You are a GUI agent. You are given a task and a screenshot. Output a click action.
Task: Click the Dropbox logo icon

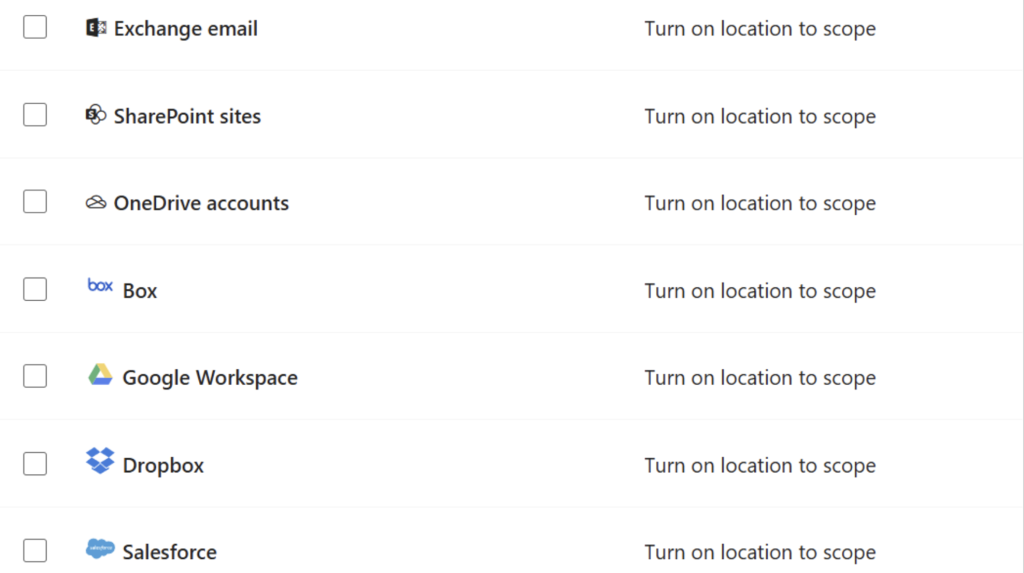point(100,461)
